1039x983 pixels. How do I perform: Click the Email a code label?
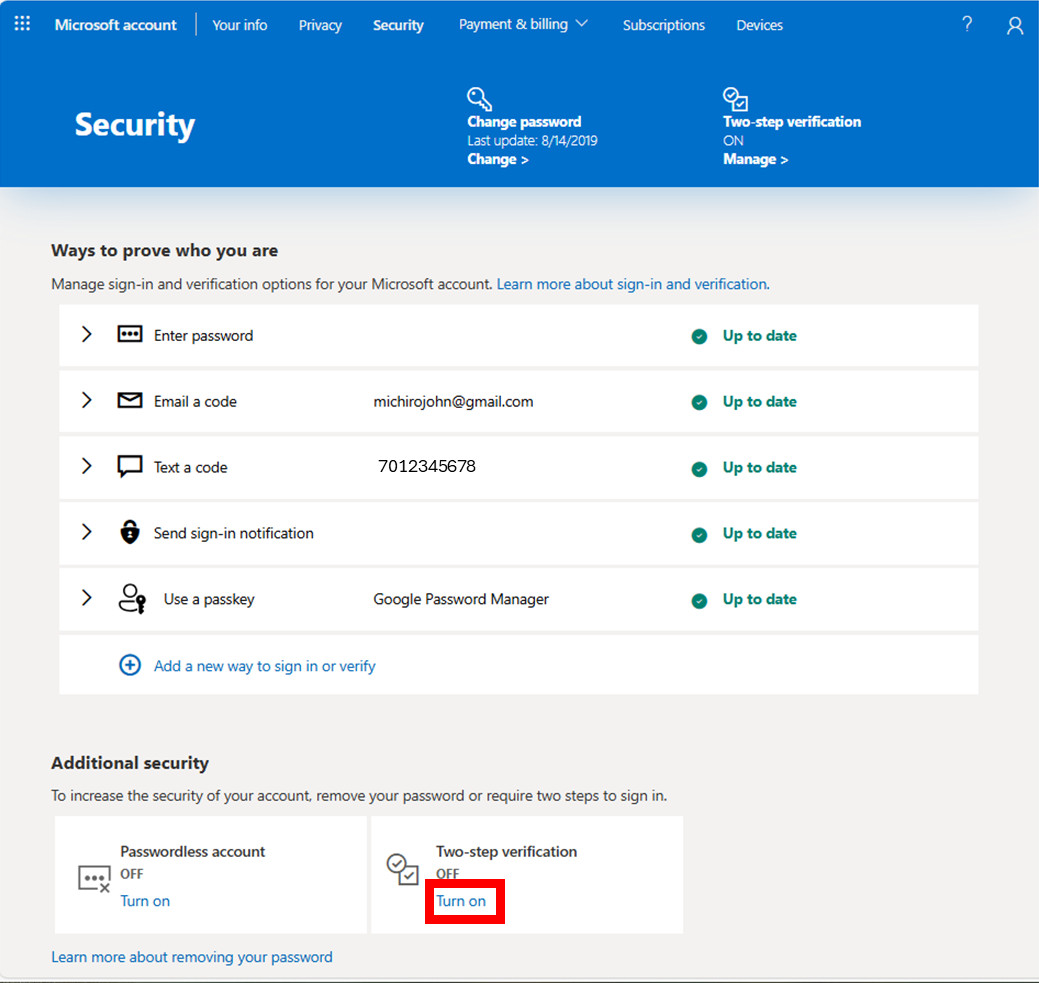tap(195, 402)
